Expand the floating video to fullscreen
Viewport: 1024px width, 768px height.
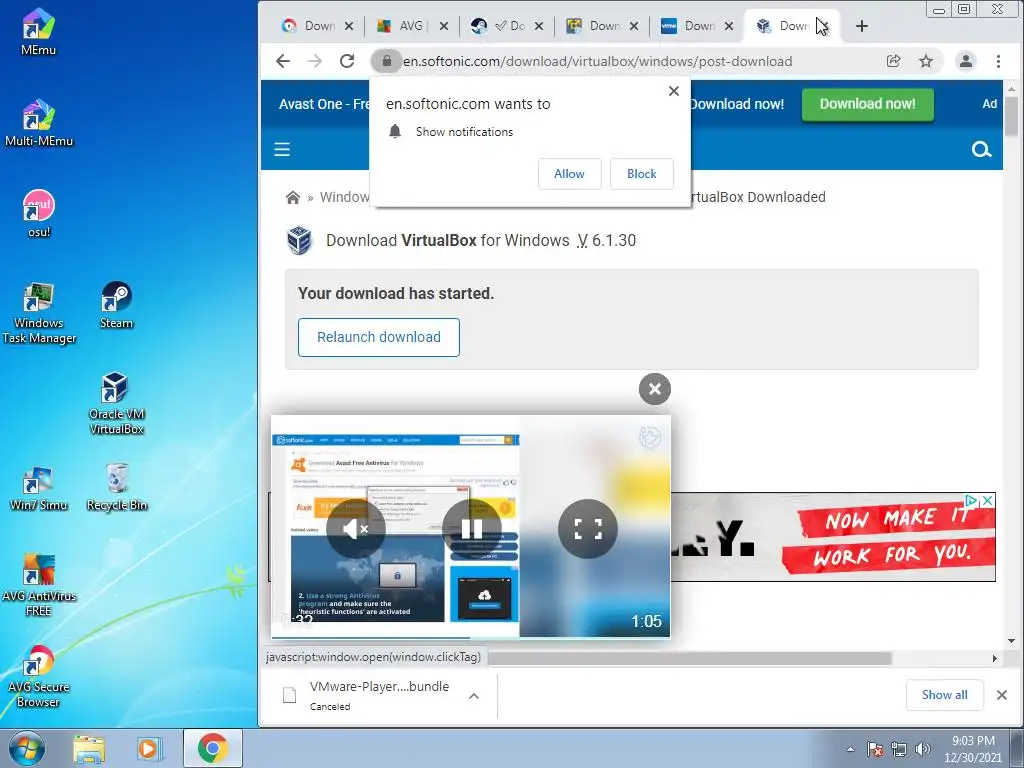(588, 528)
